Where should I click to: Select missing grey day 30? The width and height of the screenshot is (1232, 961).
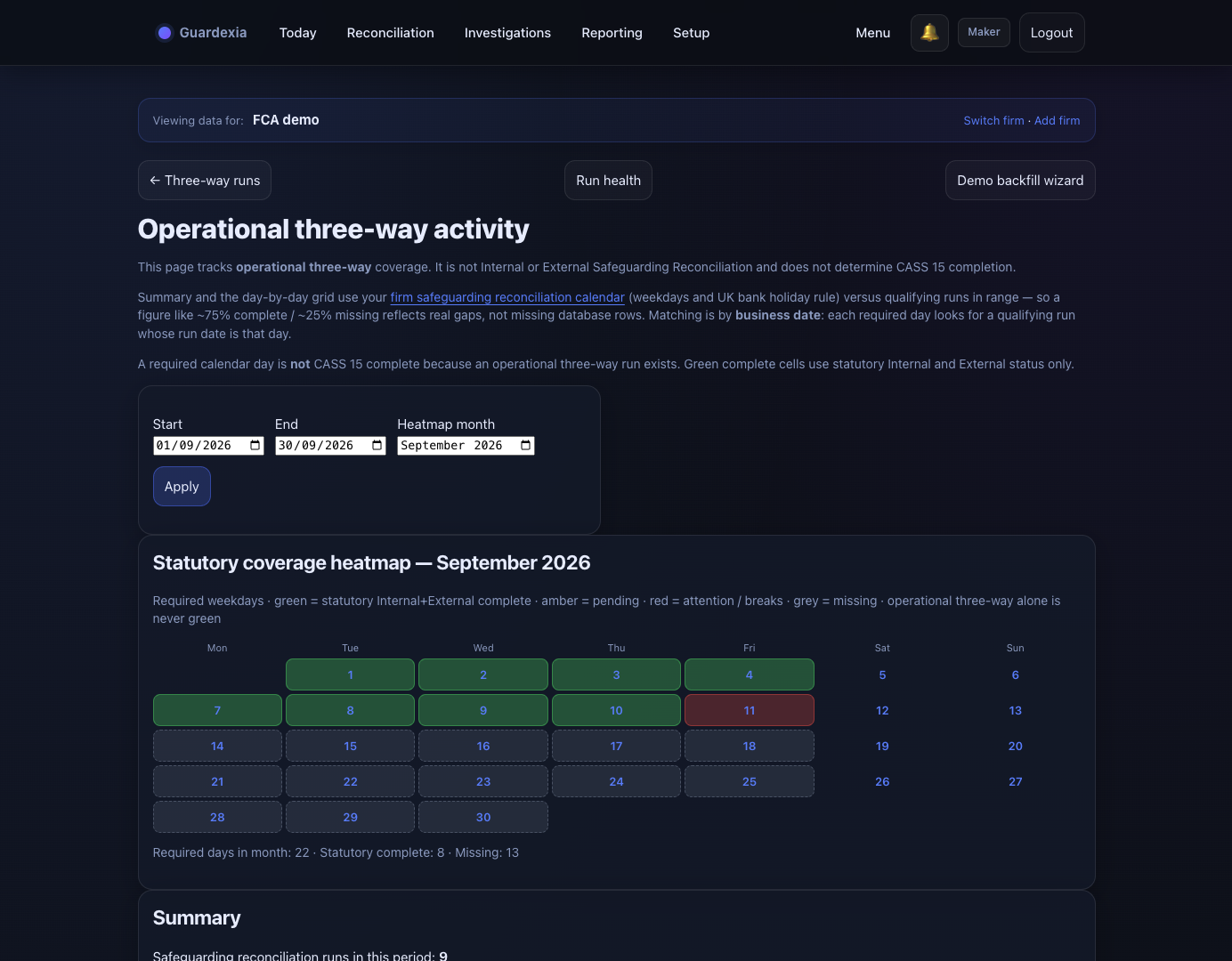[x=483, y=817]
